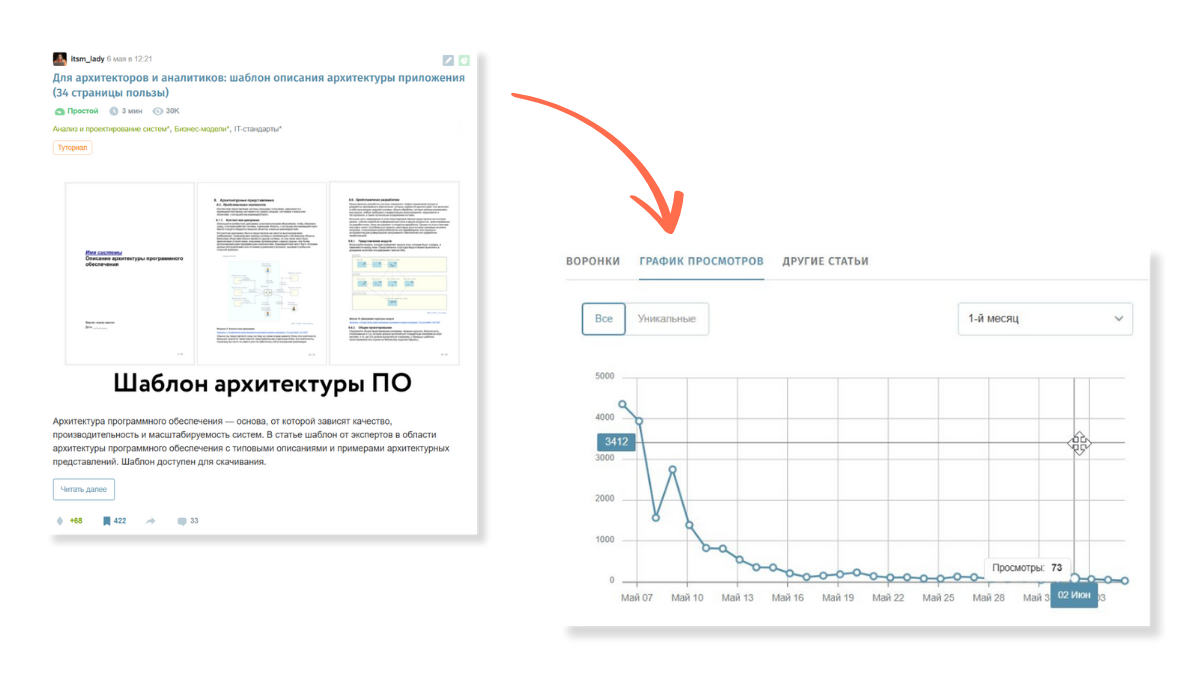Switch to Уникальные views toggle
Screen dimensions: 1200x678
click(667, 319)
